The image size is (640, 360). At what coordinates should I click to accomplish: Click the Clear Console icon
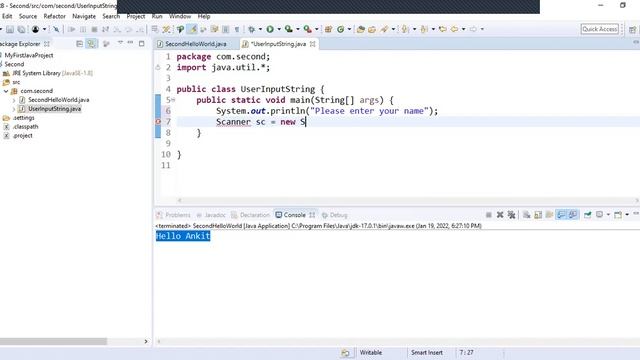pos(527,215)
